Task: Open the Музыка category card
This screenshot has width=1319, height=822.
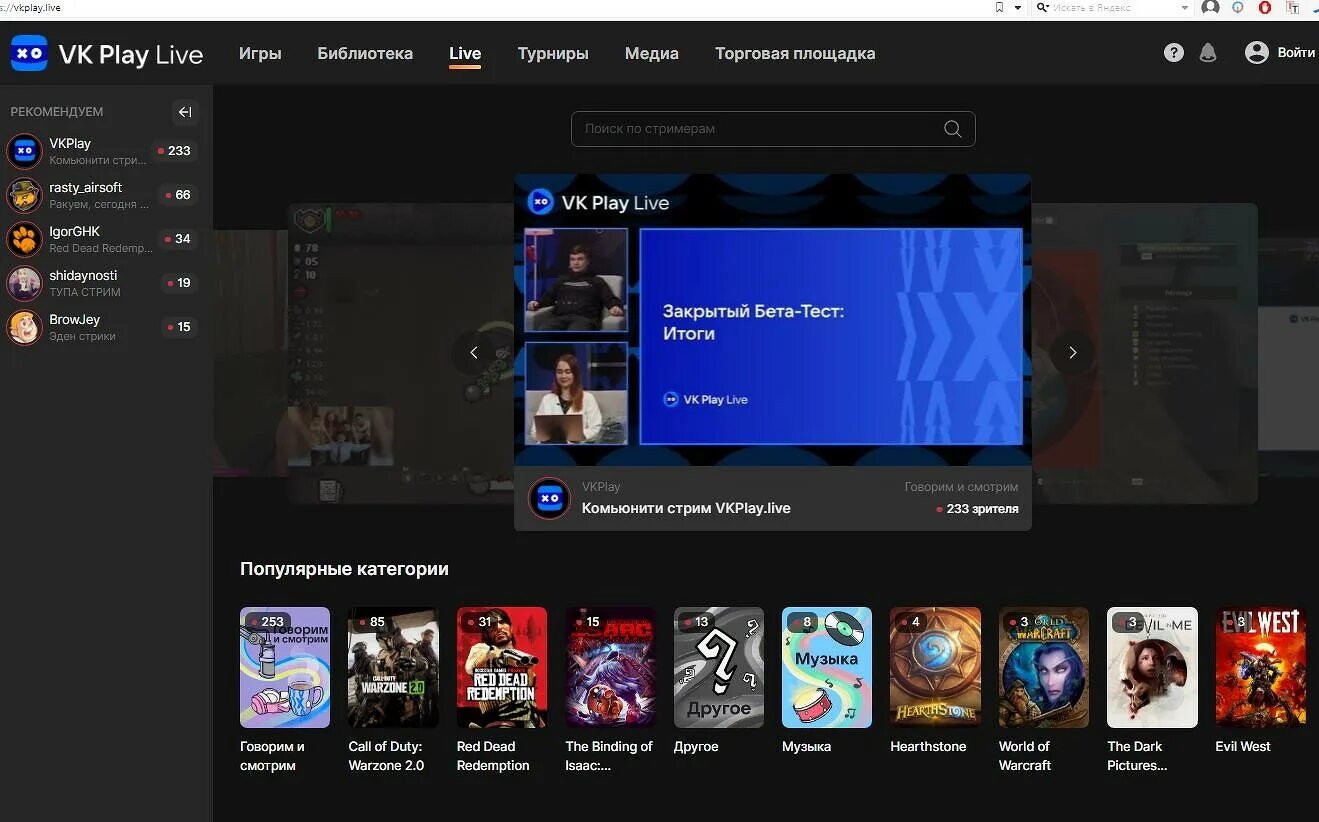Action: pos(827,667)
